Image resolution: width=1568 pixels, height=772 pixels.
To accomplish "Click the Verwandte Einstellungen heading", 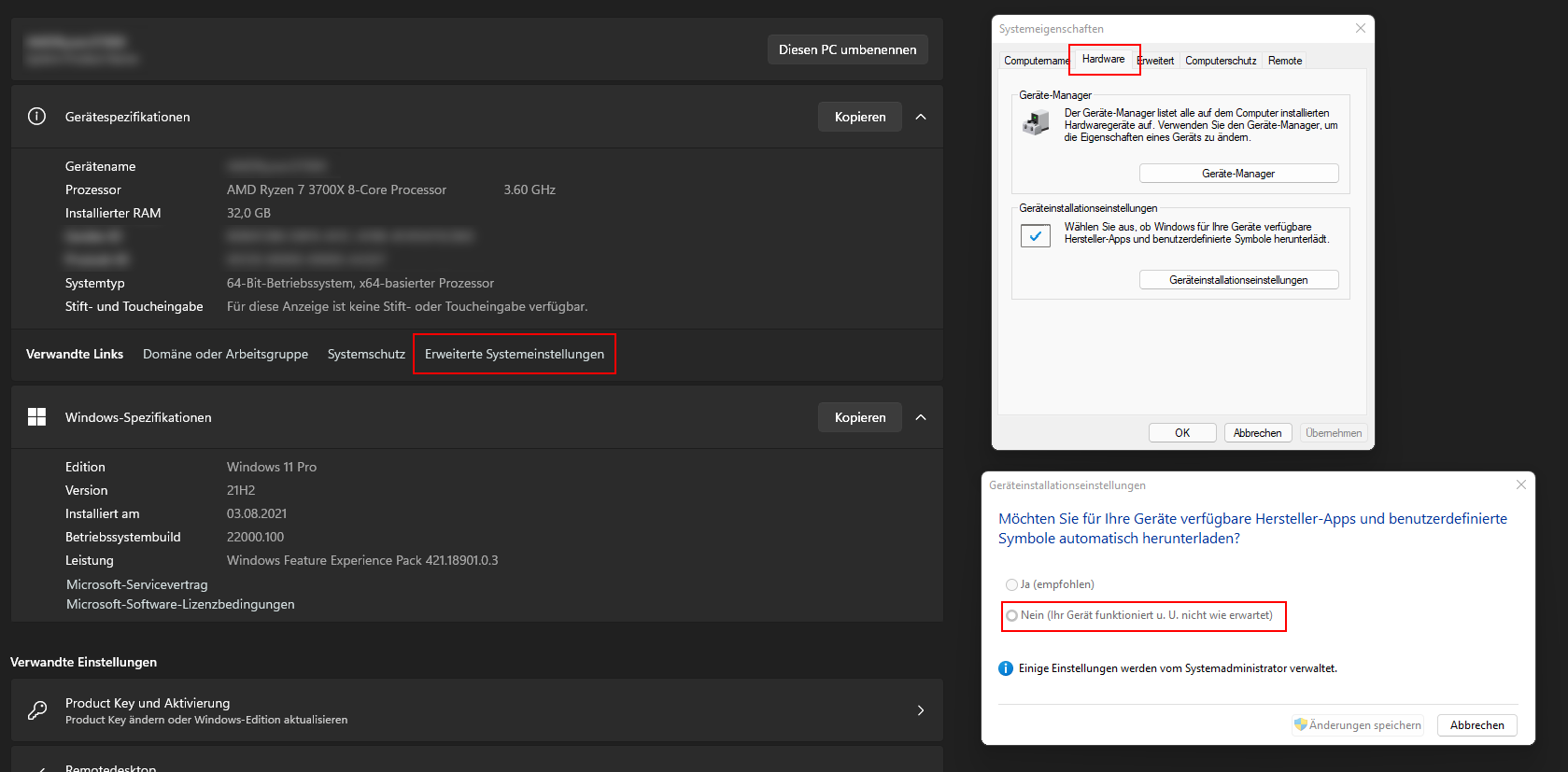I will pos(83,662).
